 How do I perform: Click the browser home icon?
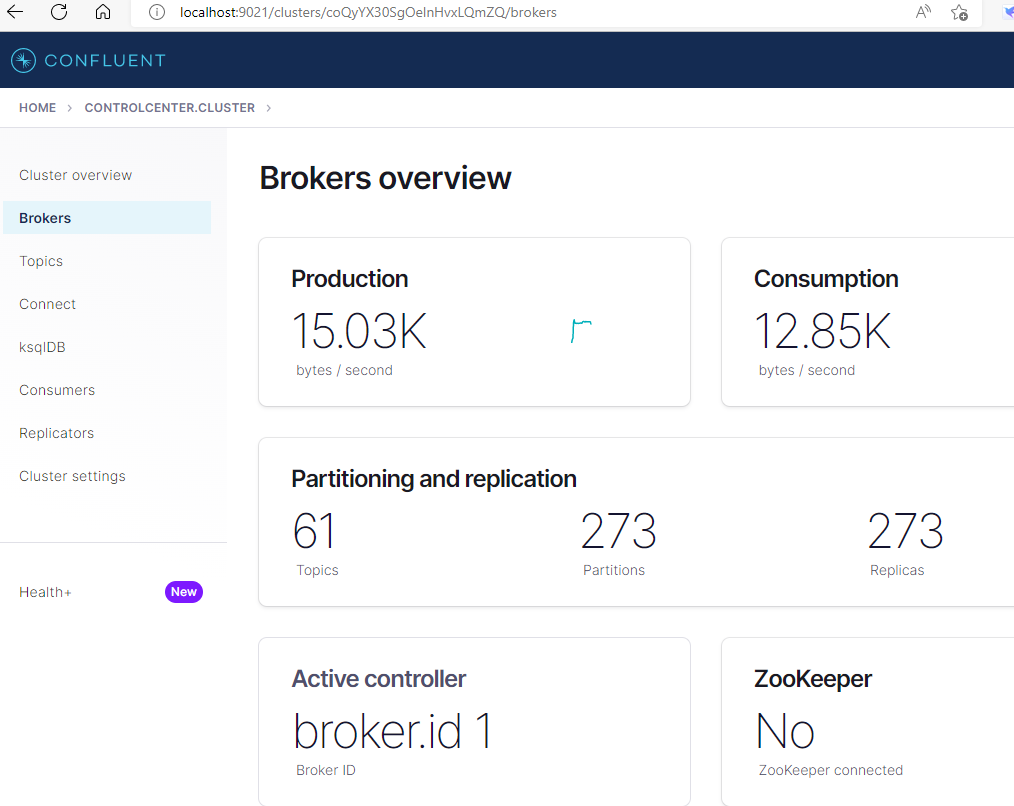(x=103, y=12)
